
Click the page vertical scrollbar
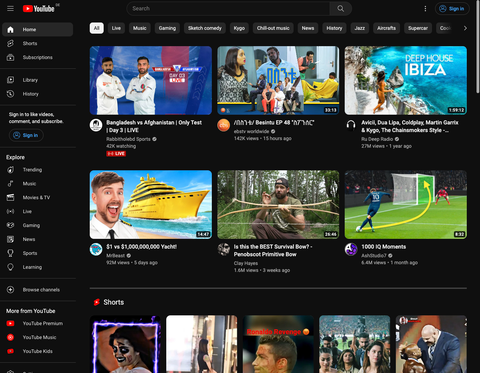[x=478, y=47]
